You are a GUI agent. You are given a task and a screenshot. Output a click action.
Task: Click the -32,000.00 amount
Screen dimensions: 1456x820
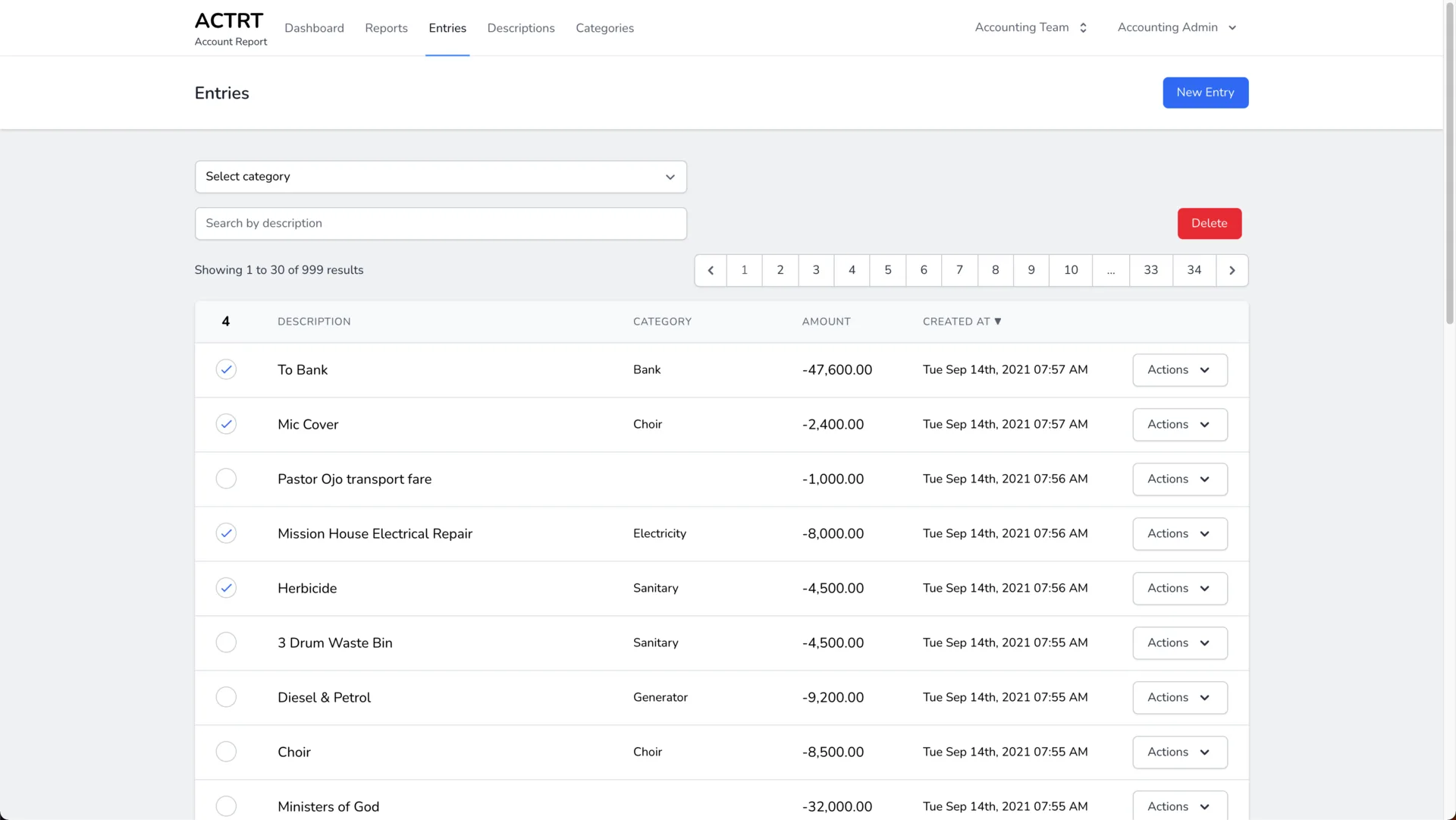(837, 807)
